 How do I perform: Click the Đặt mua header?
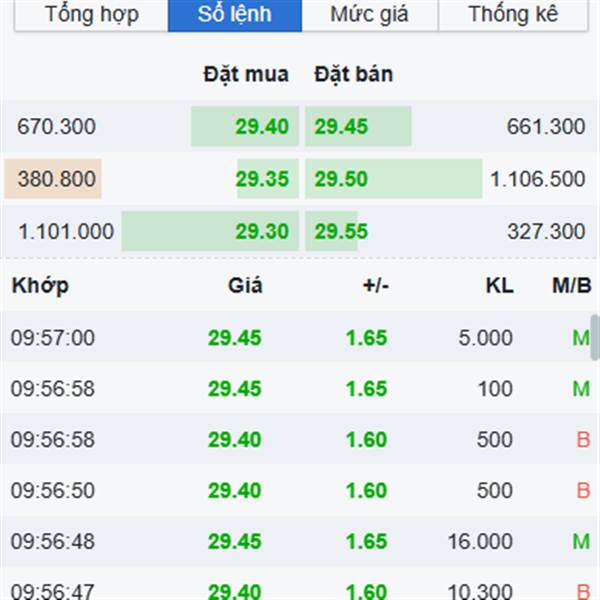(x=246, y=74)
